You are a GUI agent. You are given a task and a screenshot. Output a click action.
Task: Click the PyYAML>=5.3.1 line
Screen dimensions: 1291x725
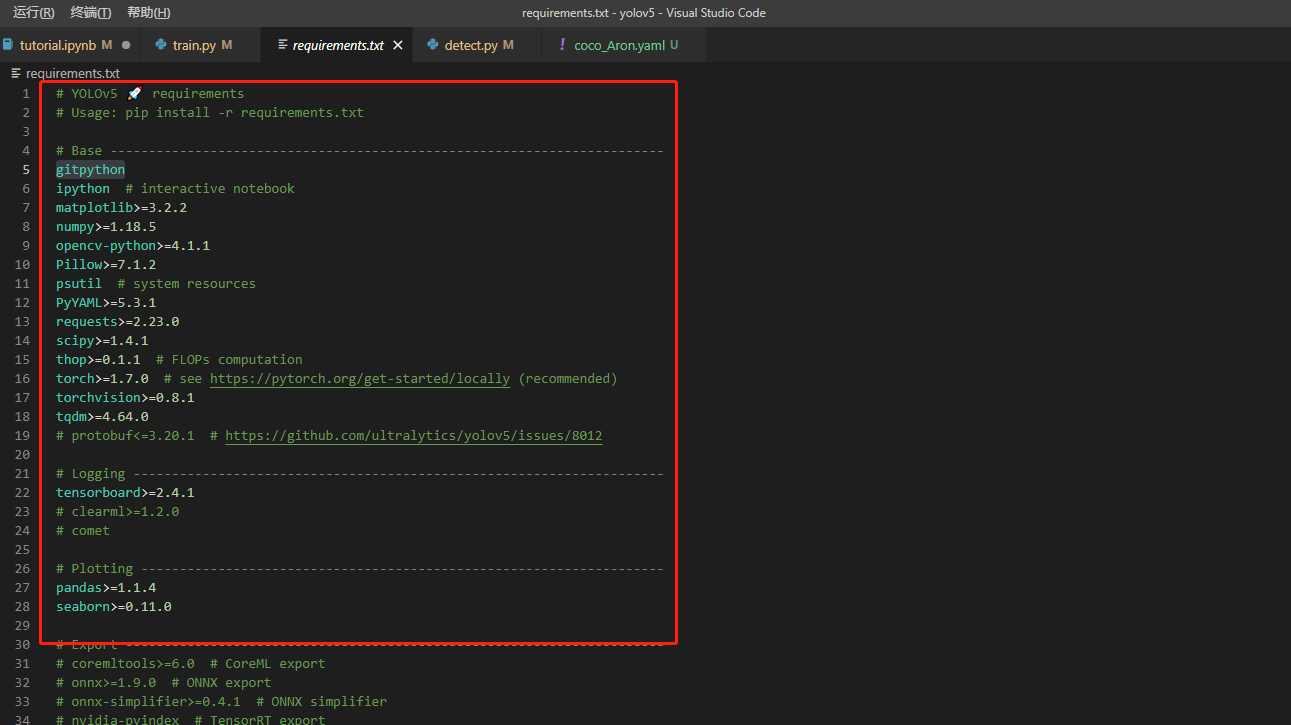coord(106,303)
